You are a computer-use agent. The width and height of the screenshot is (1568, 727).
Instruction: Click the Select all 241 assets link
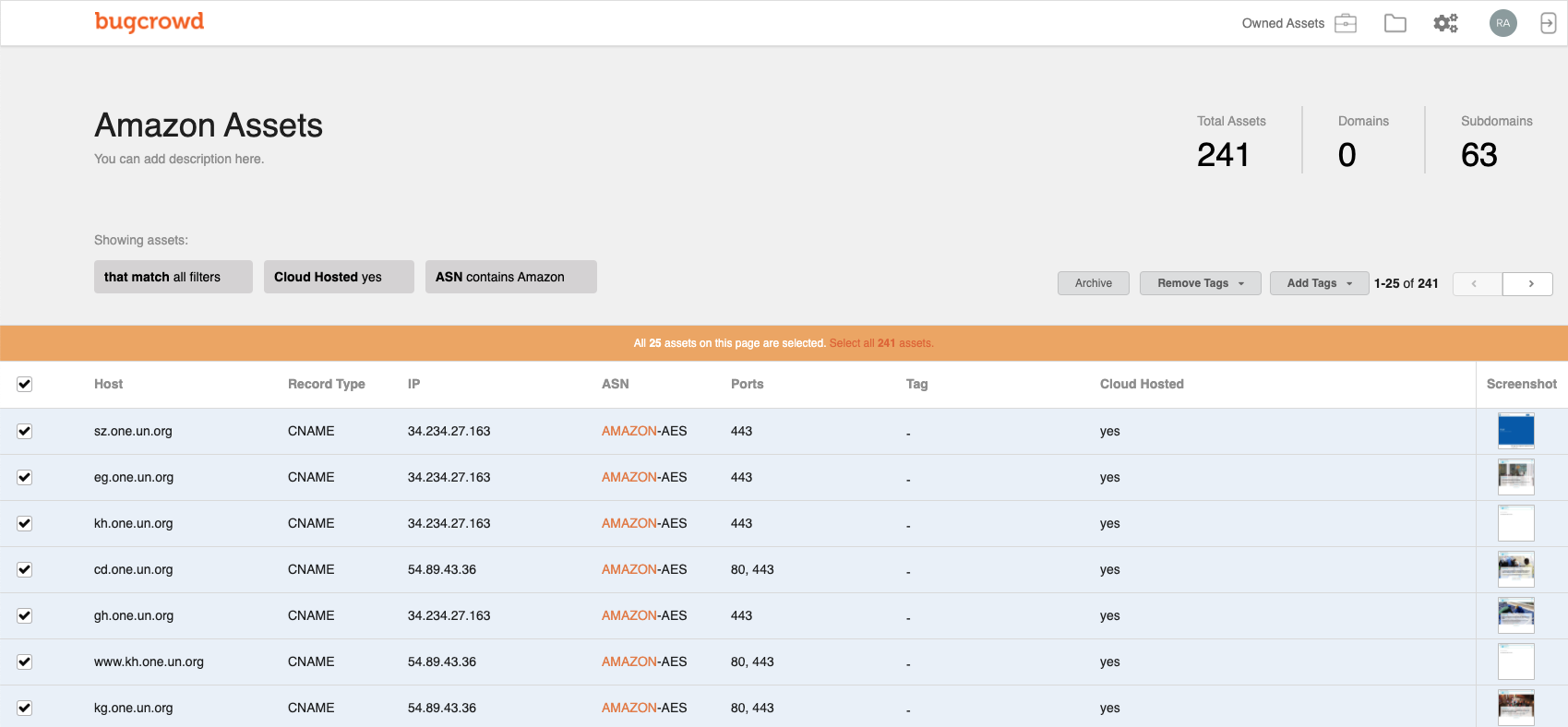point(881,343)
